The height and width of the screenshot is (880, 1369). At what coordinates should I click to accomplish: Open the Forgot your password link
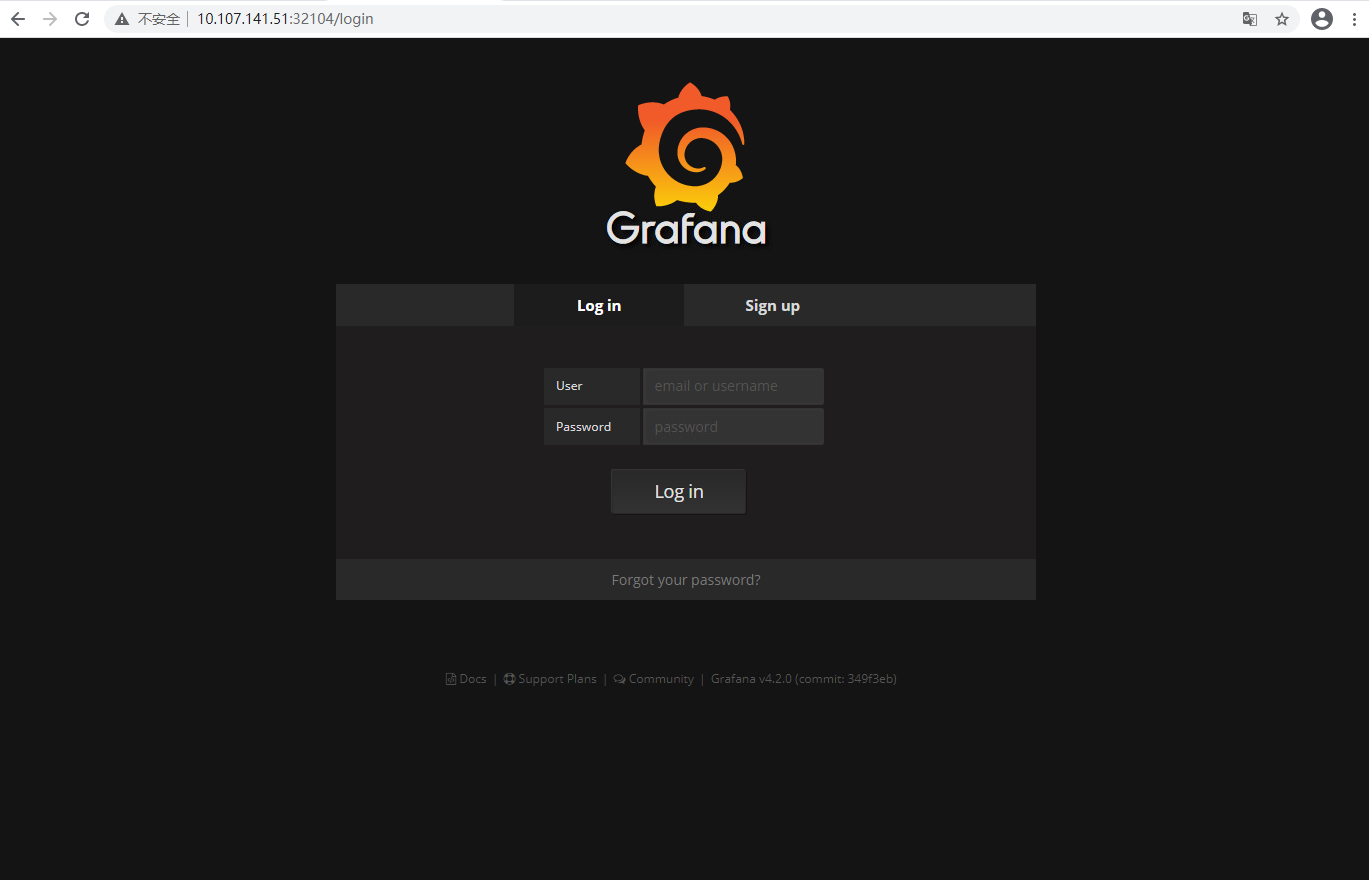[686, 580]
